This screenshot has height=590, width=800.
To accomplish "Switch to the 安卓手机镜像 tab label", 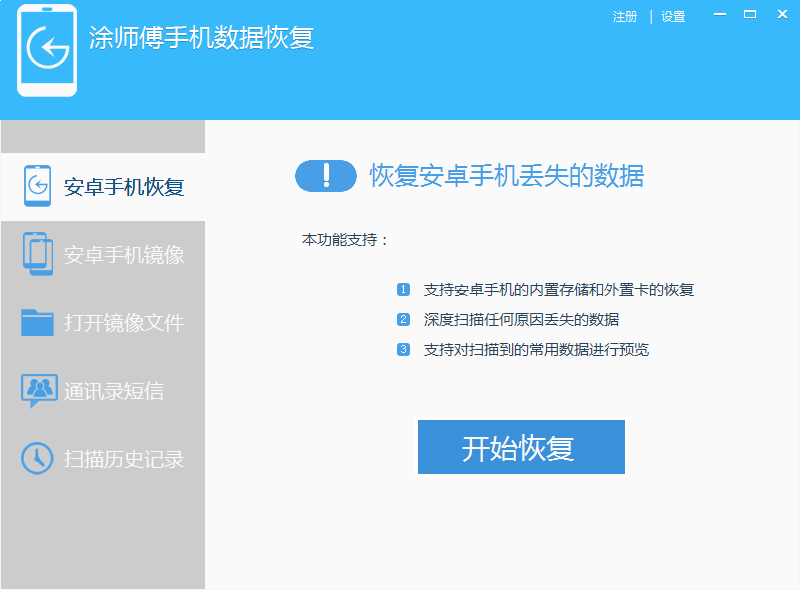I will 124,255.
